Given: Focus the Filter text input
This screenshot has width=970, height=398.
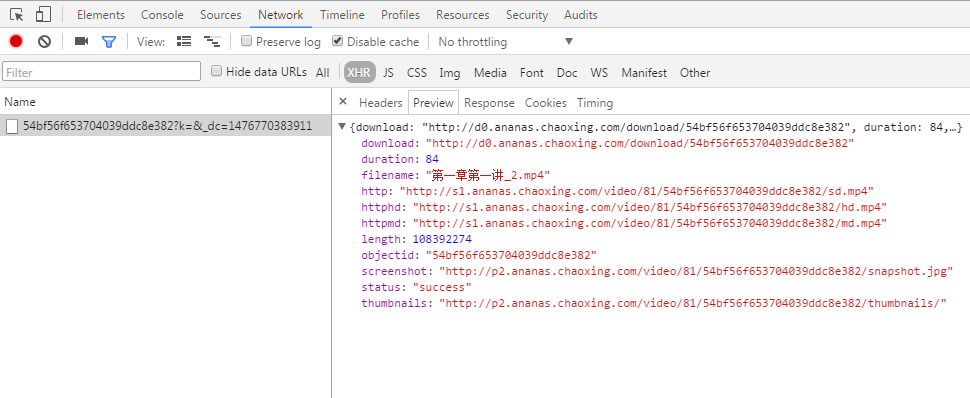Looking at the screenshot, I should [101, 71].
